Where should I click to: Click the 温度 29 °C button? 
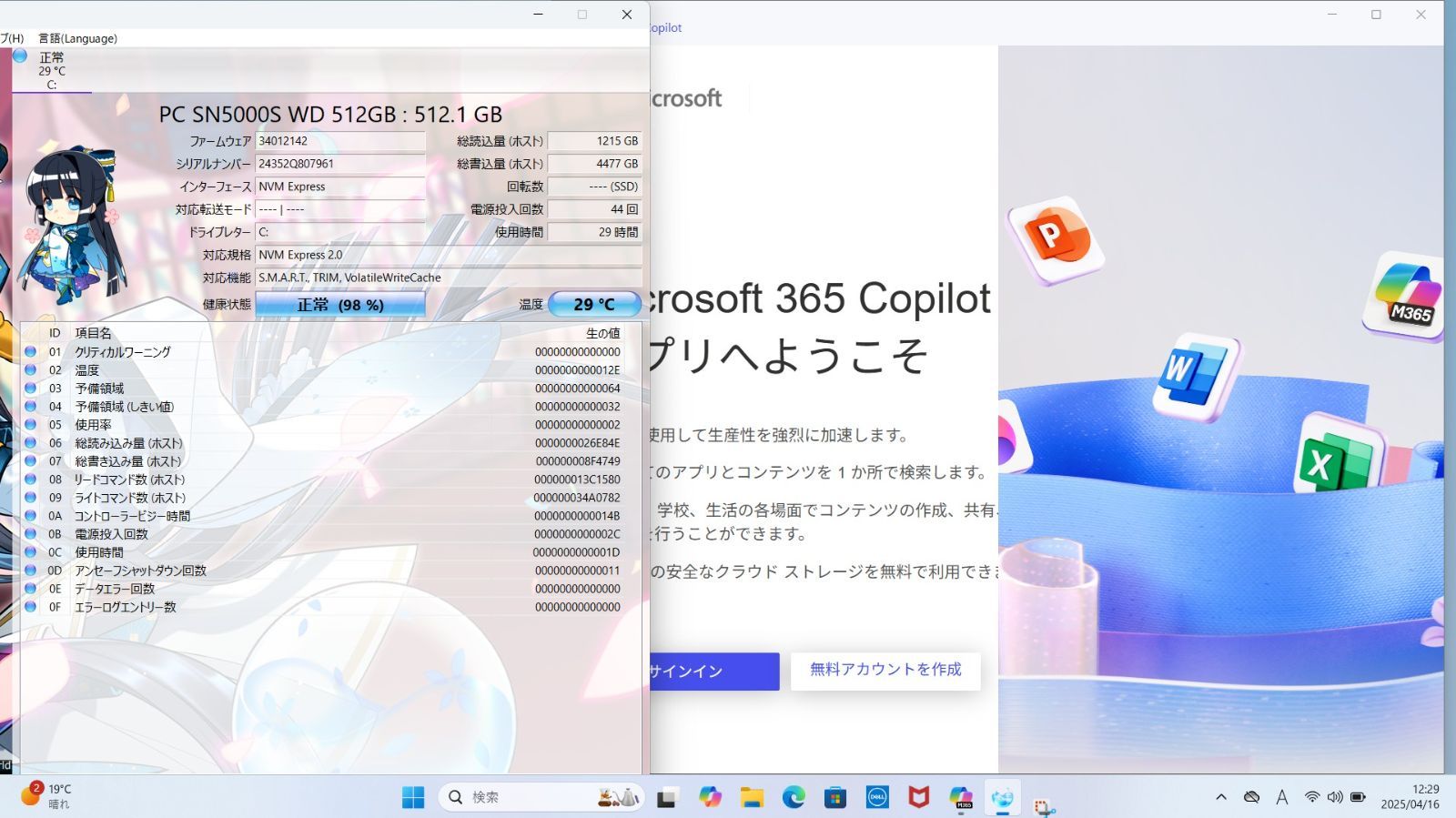pyautogui.click(x=594, y=305)
